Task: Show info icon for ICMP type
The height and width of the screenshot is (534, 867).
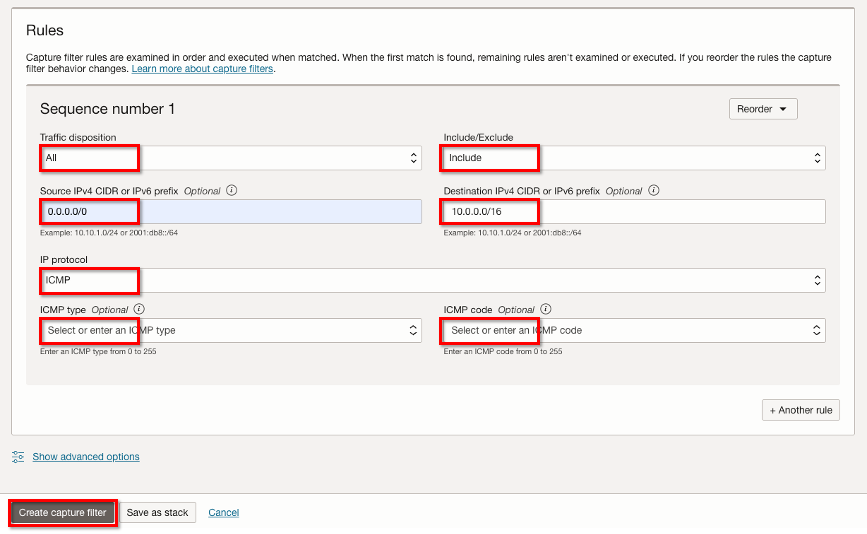Action: coord(139,309)
